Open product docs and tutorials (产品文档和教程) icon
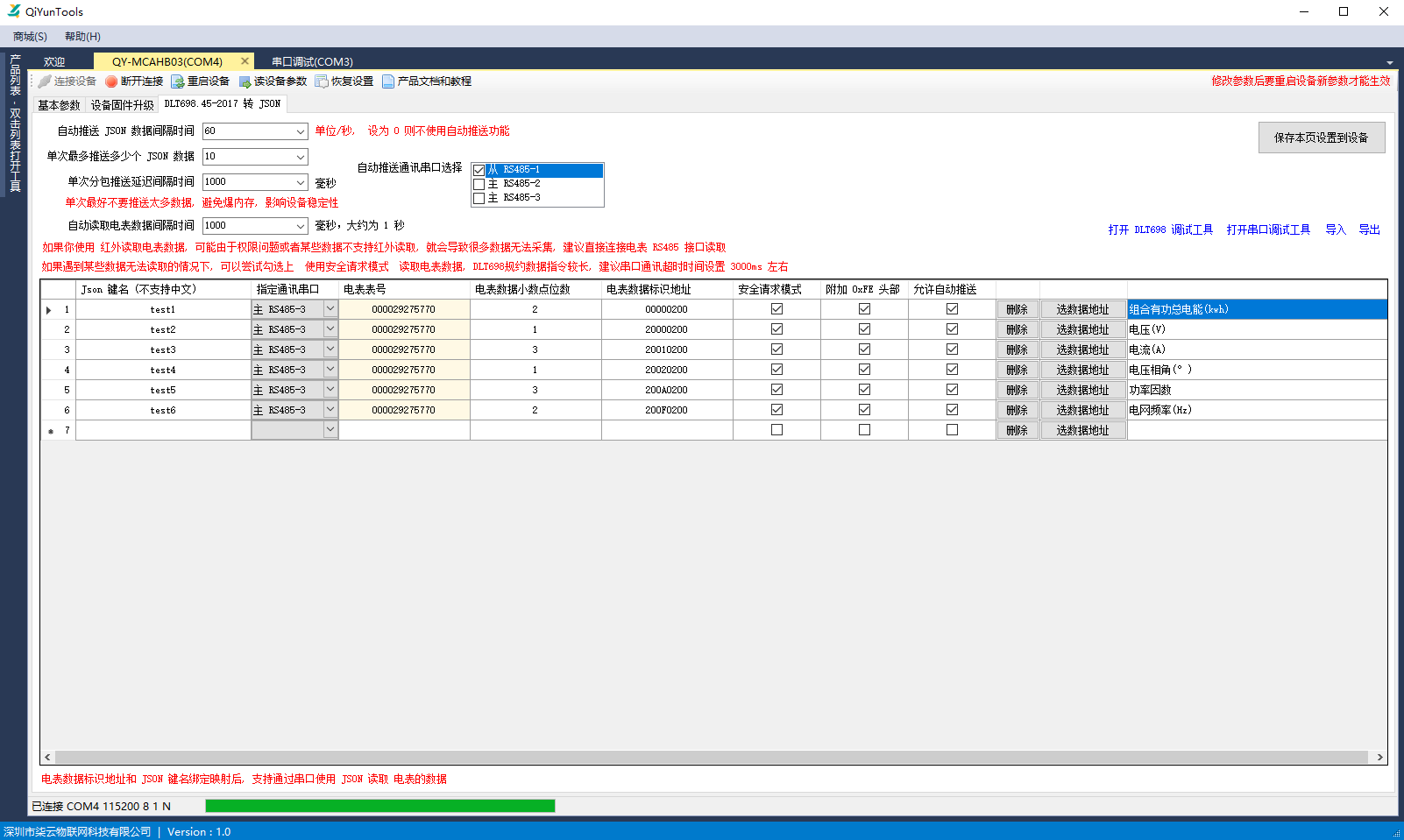The height and width of the screenshot is (840, 1404). (x=388, y=81)
